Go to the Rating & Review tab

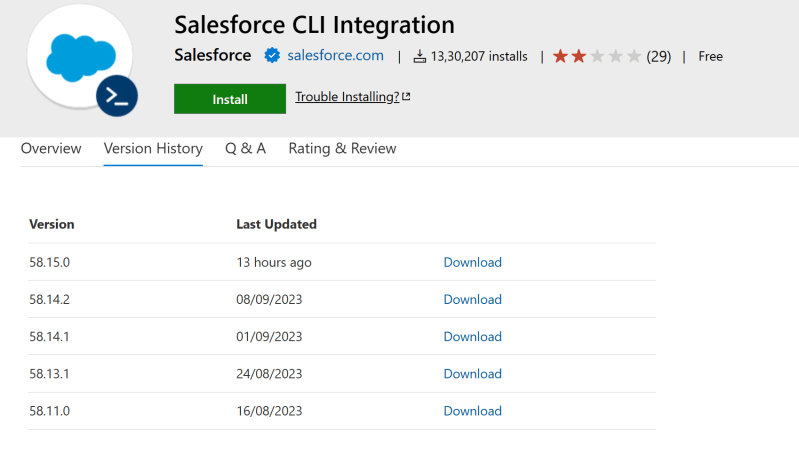[342, 148]
